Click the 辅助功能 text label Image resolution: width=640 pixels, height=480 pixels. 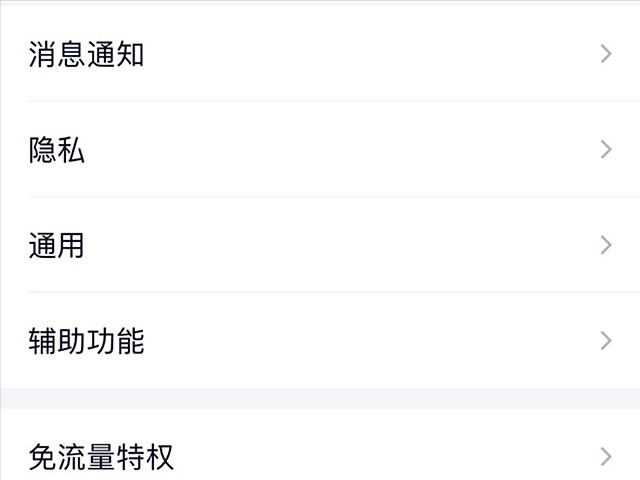point(86,340)
